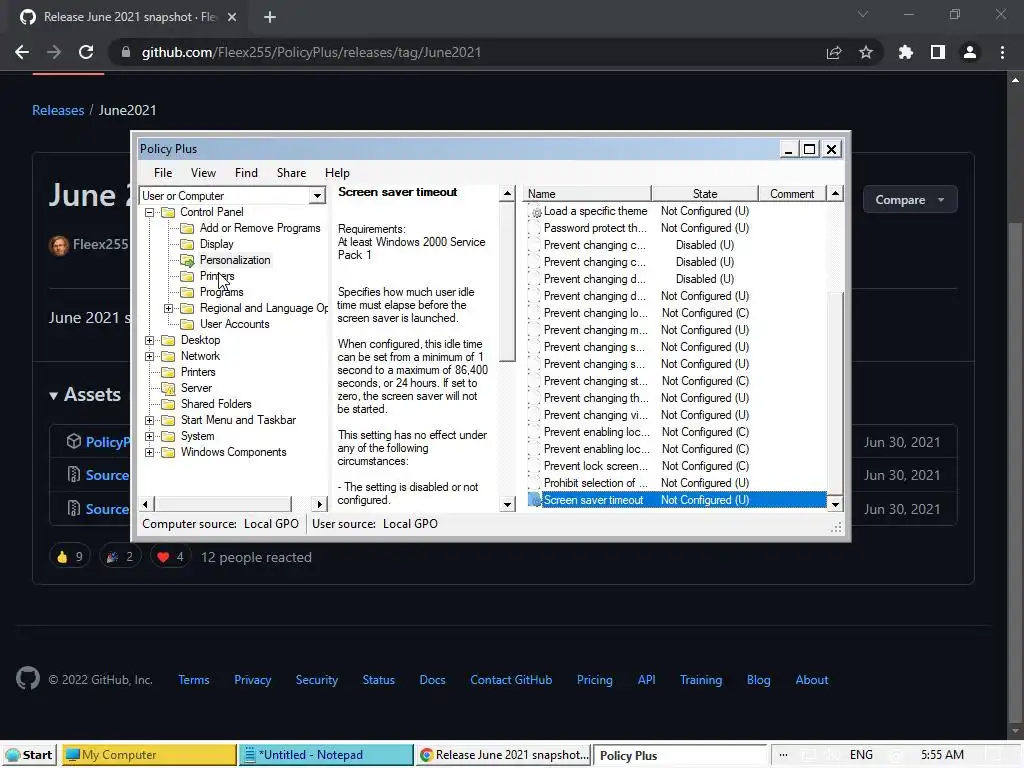
Task: Open the Compare dropdown on GitHub
Action: (910, 200)
